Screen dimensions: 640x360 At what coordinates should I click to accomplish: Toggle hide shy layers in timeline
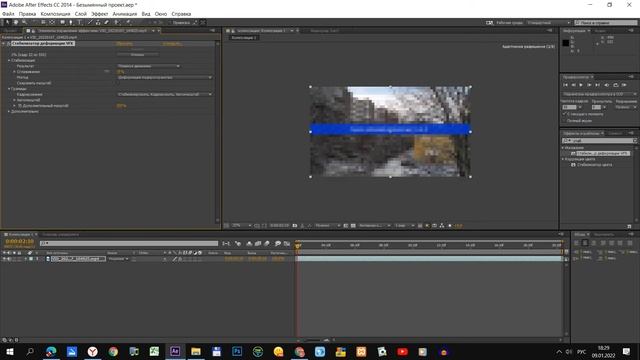(x=249, y=243)
